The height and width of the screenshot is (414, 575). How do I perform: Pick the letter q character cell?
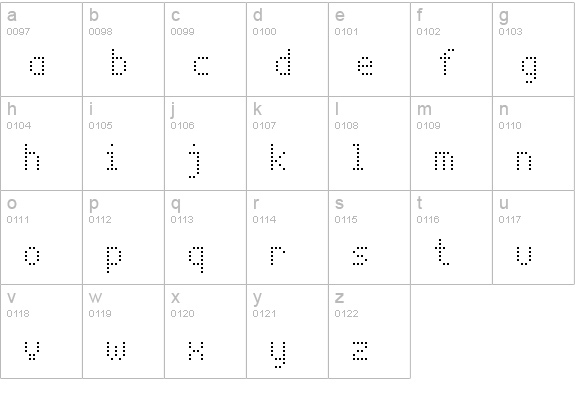click(205, 237)
